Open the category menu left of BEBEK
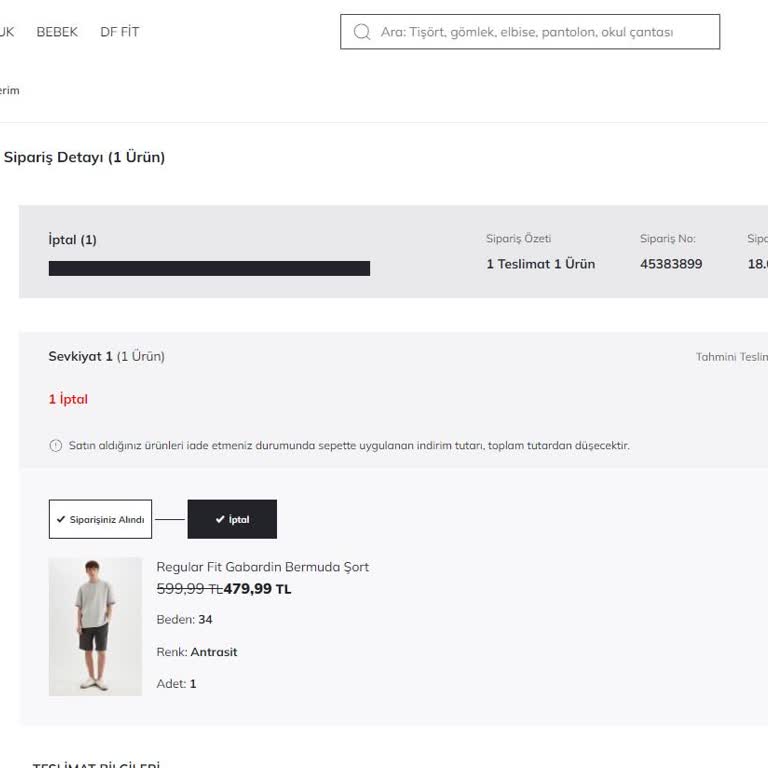768x768 pixels. pos(6,32)
